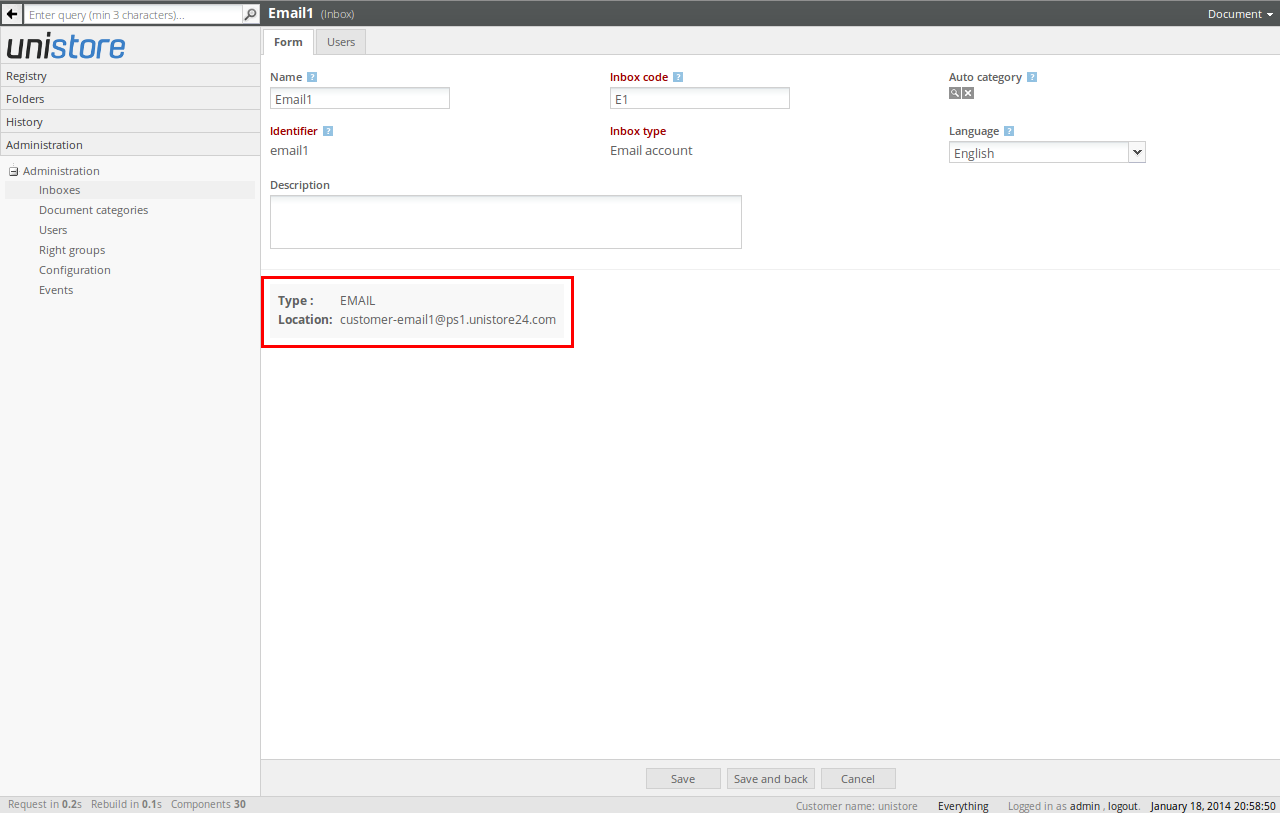Open Configuration in tree
Screen dimensions: 1280x813
pyautogui.click(x=75, y=270)
